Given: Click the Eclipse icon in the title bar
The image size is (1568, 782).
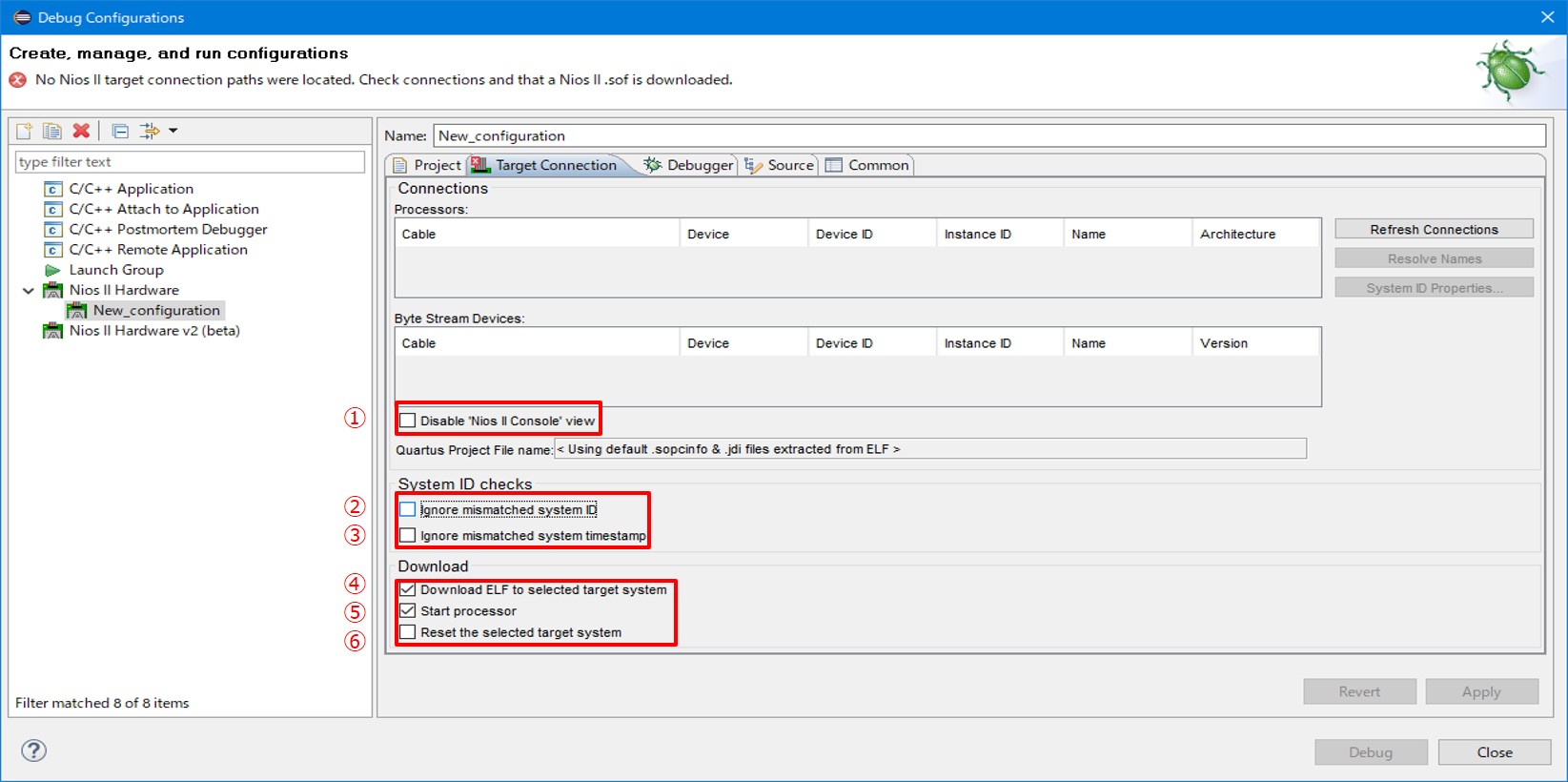Looking at the screenshot, I should pyautogui.click(x=22, y=17).
